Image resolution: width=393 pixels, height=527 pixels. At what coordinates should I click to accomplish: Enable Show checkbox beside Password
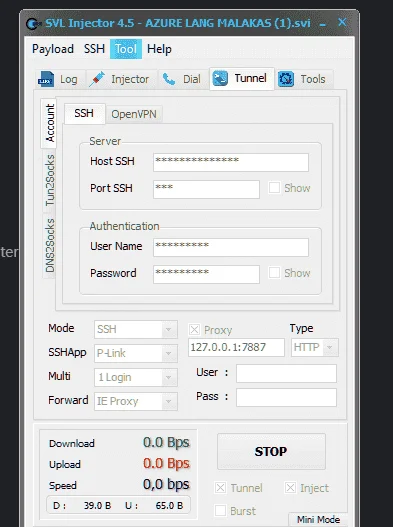pyautogui.click(x=274, y=273)
